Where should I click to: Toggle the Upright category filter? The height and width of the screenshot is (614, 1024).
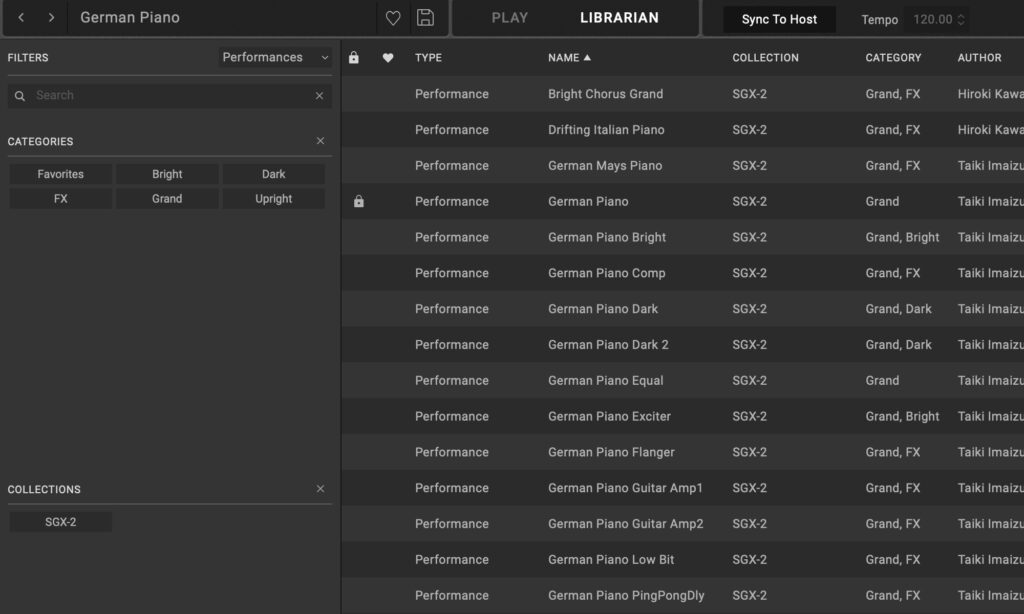[x=273, y=199]
